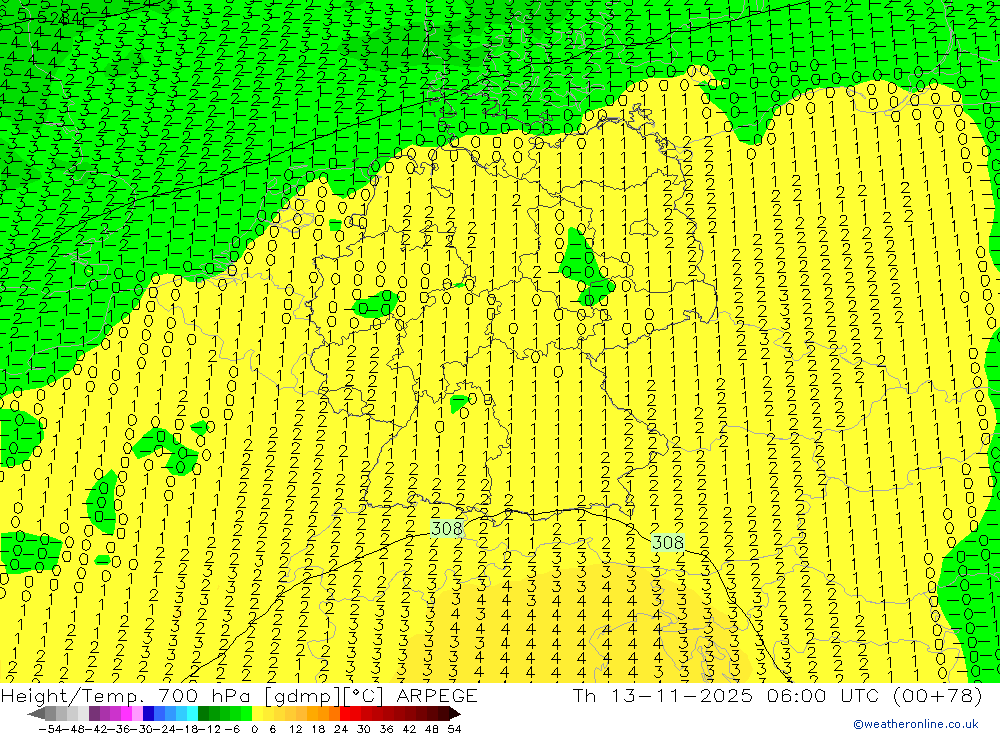Pick the cyan legend swatch near -18
This screenshot has height=733, width=1000.
click(192, 713)
